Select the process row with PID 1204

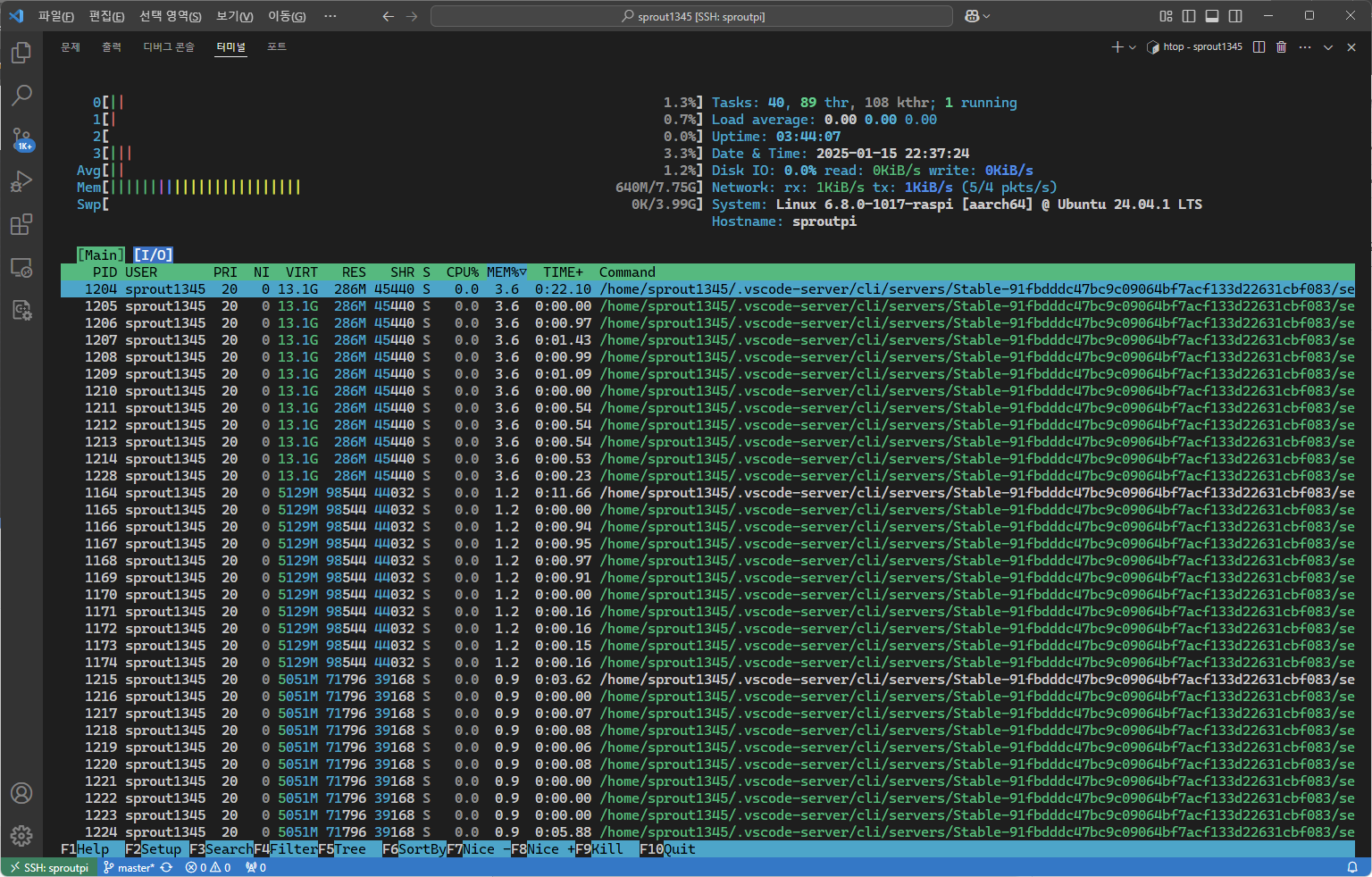click(707, 289)
